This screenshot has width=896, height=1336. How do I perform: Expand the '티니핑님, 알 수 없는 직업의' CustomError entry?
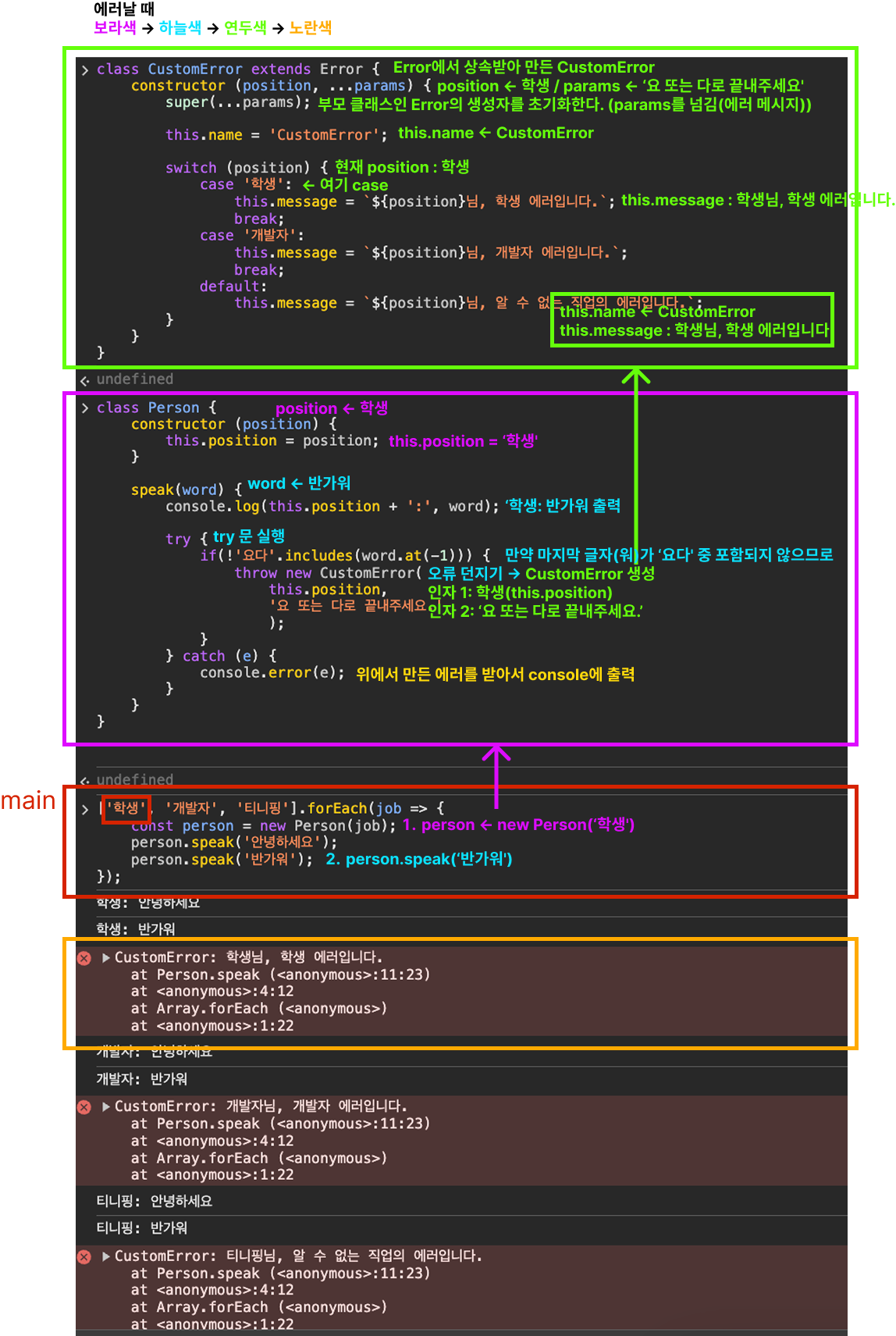tap(106, 1256)
